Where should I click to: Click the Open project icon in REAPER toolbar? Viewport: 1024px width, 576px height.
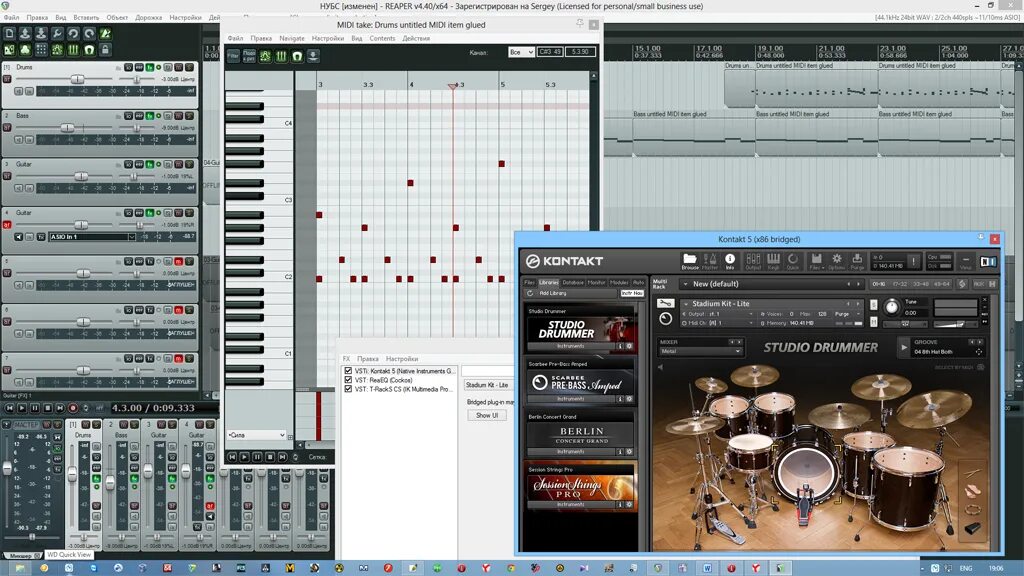25,33
